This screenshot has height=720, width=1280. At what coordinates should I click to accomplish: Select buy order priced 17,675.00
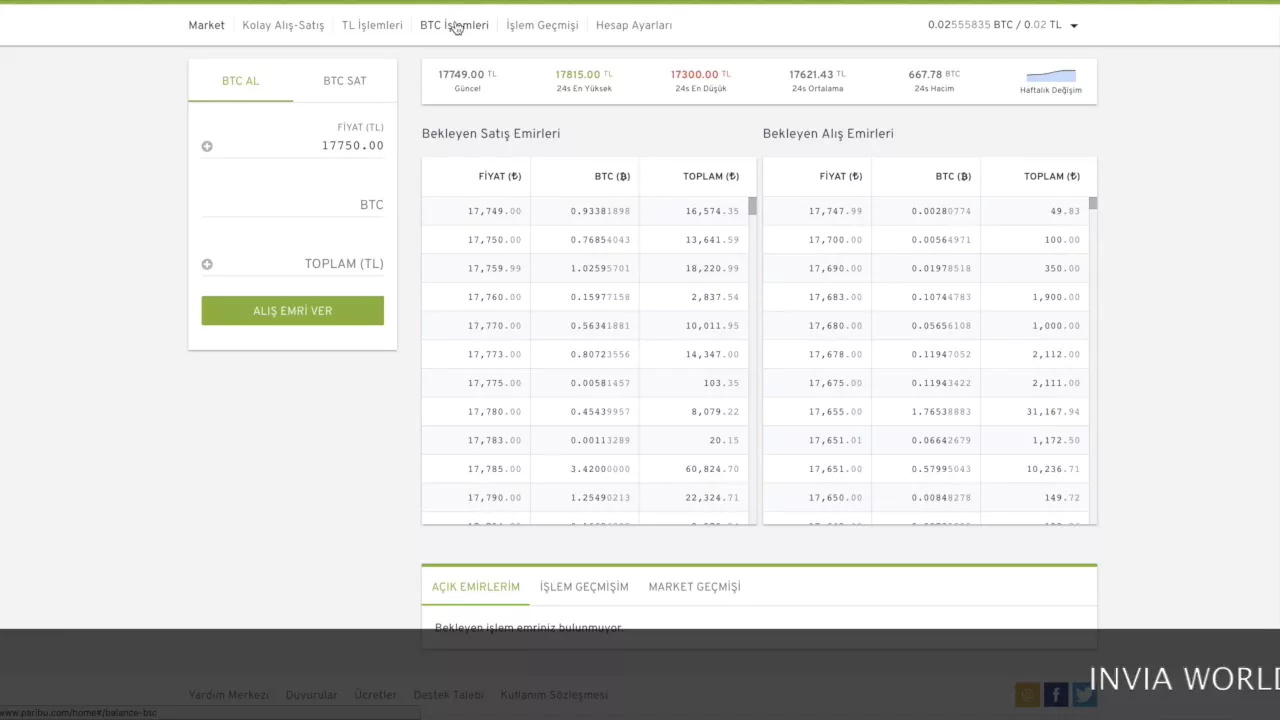(926, 383)
